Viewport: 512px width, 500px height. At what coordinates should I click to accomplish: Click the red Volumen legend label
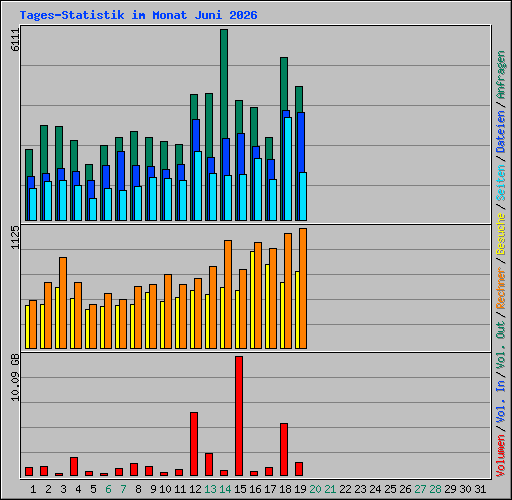tap(501, 456)
